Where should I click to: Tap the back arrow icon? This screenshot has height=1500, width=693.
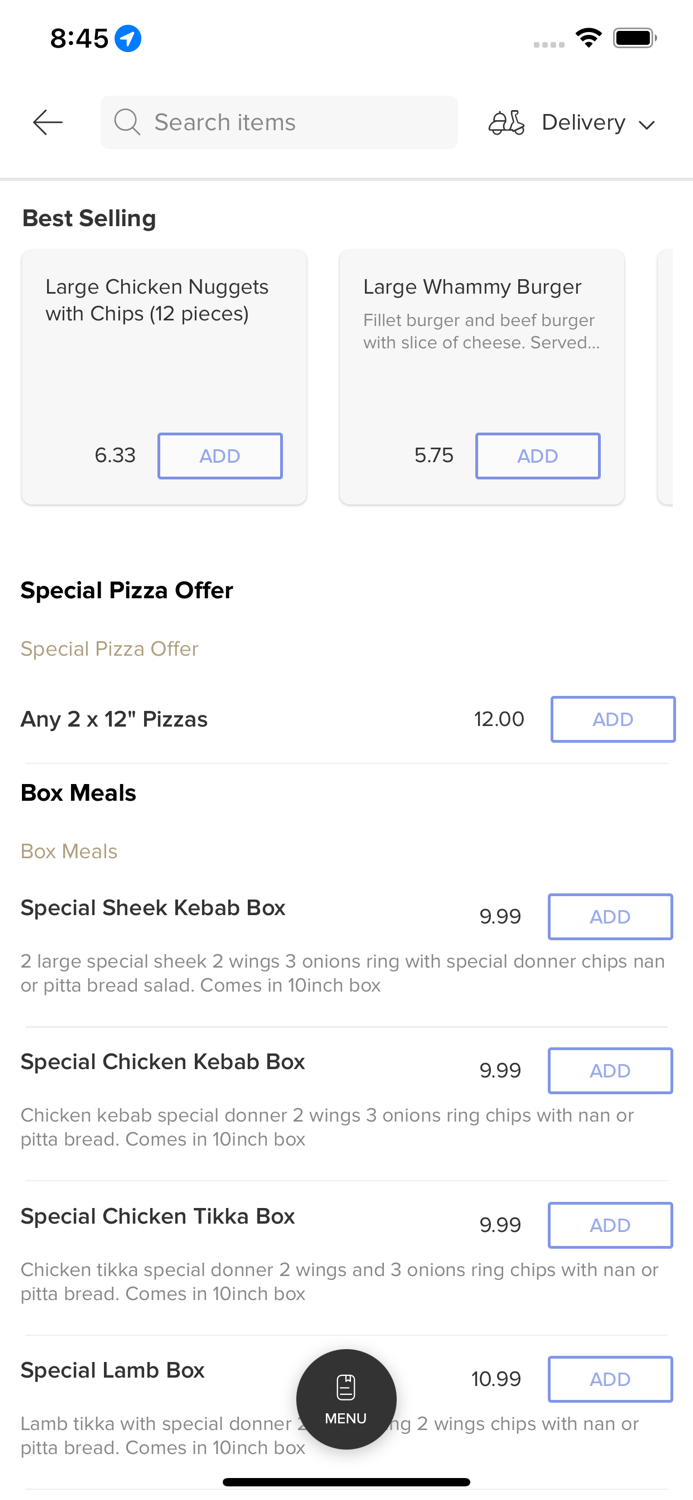[47, 122]
